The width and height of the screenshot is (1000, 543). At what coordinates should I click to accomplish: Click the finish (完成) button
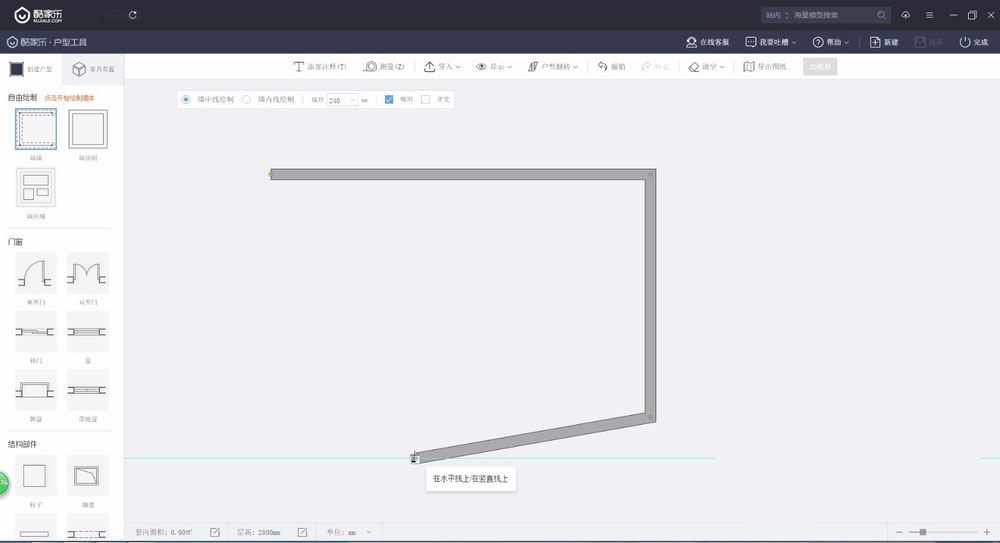point(973,42)
